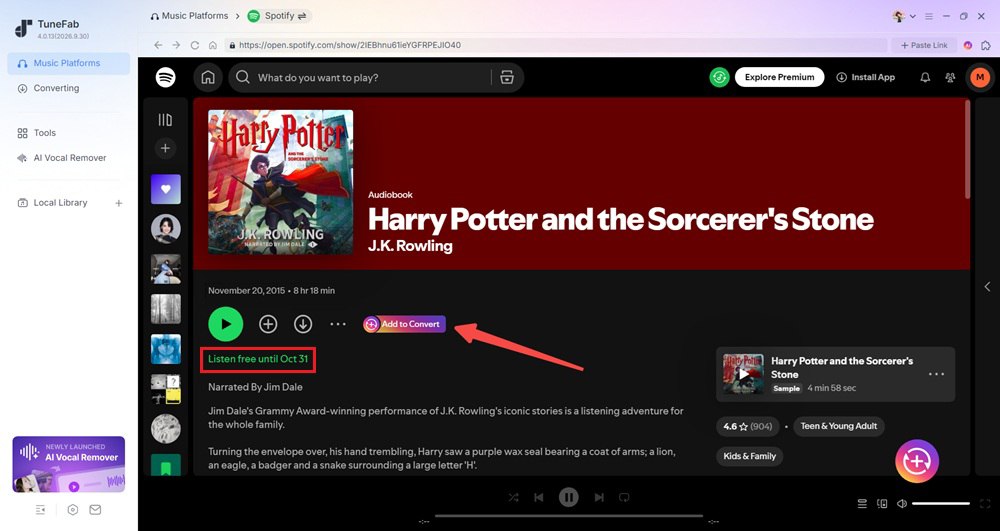Switch platform via Spotify selector
Image resolution: width=1000 pixels, height=531 pixels.
pos(279,16)
